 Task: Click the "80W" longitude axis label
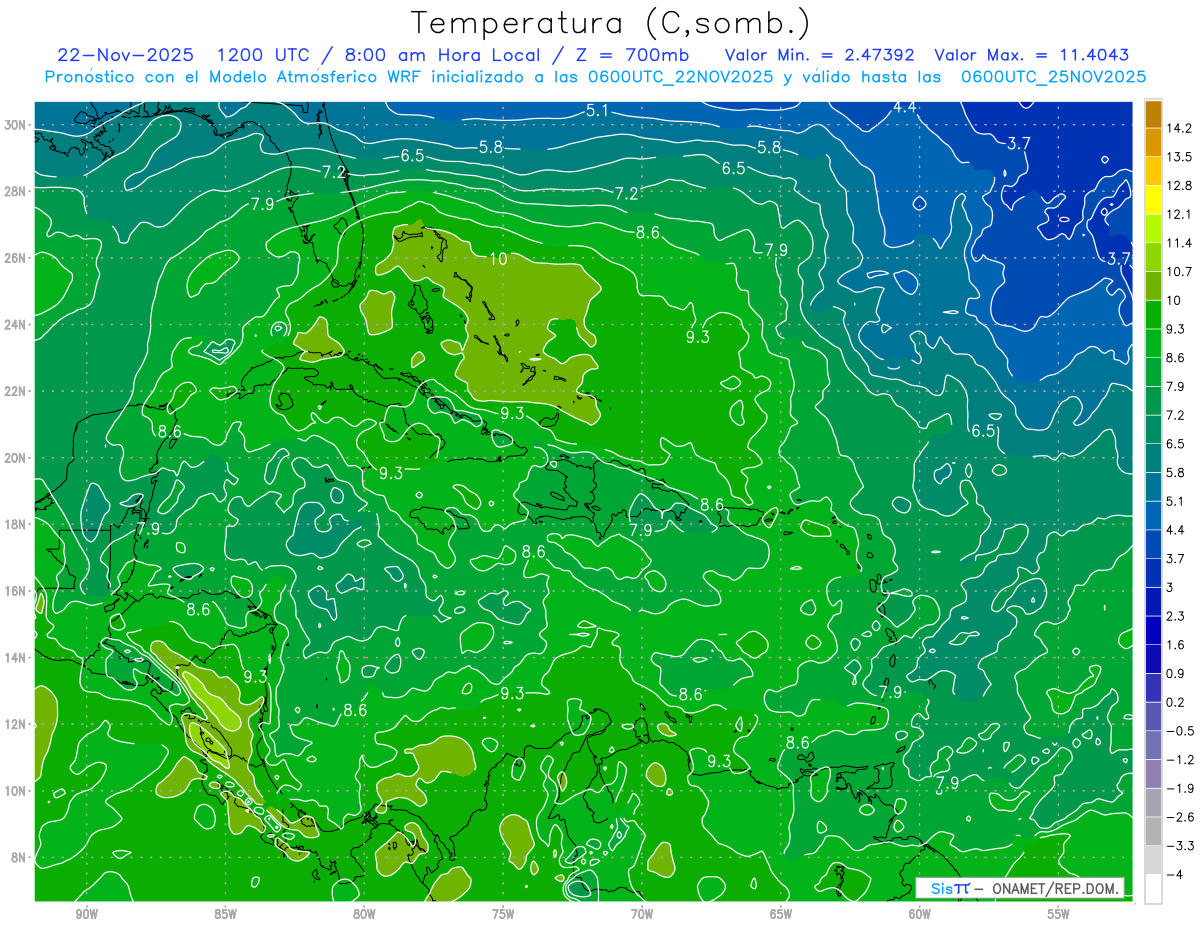point(365,914)
